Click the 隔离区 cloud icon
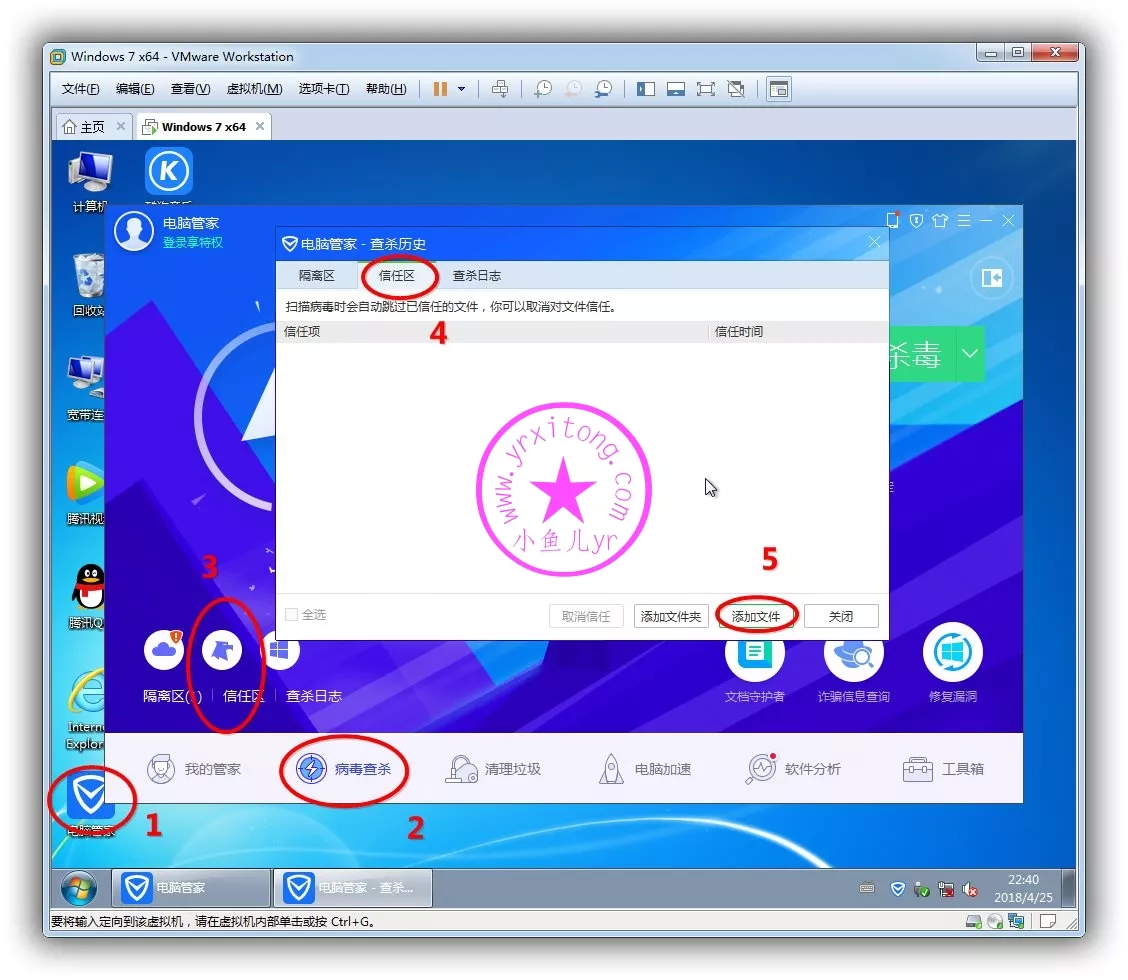The height and width of the screenshot is (980, 1128). pos(164,651)
